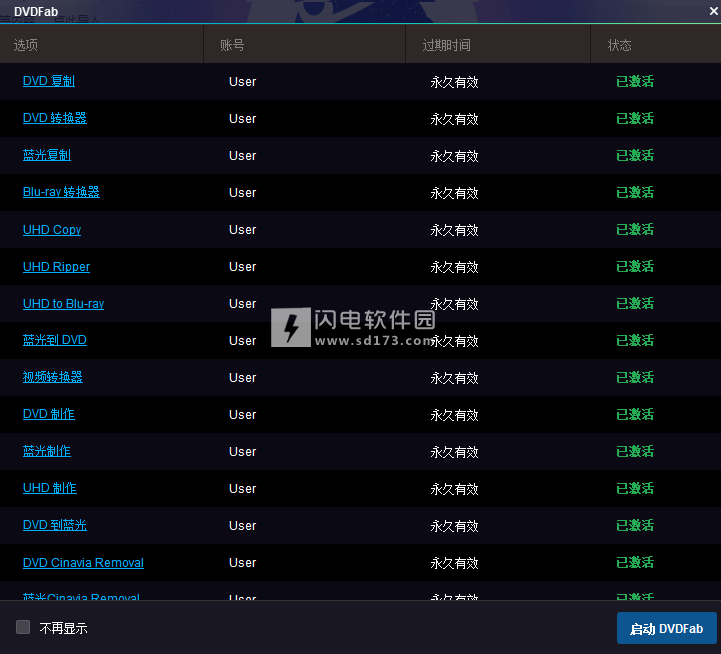The width and height of the screenshot is (721, 654).
Task: Select 已激活 in the 蓝光到 DVD row
Action: 635,340
